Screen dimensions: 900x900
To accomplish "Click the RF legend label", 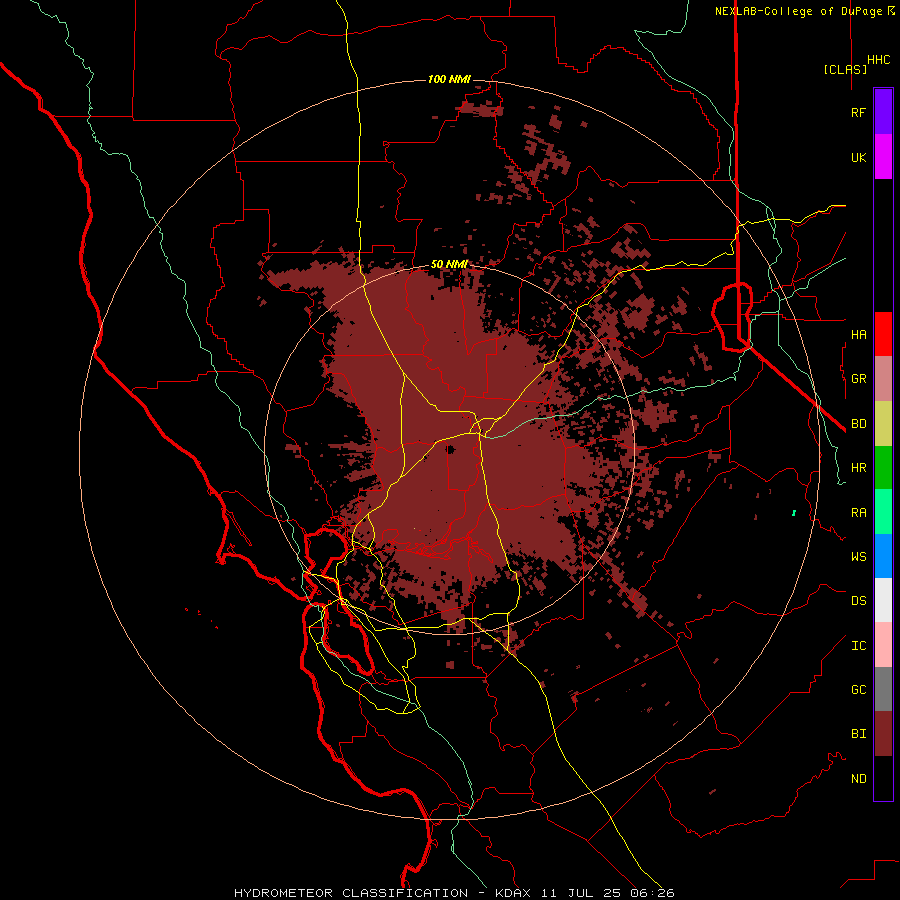I will pyautogui.click(x=858, y=112).
